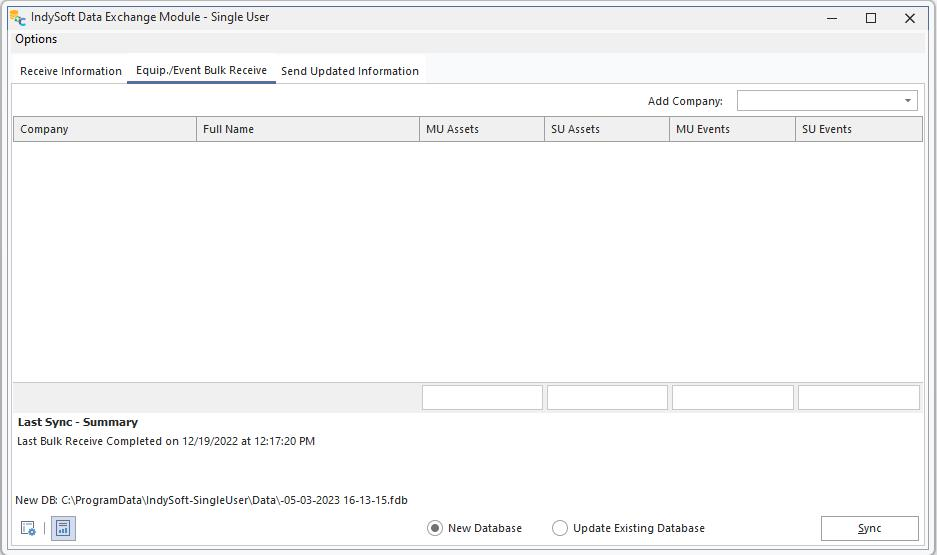This screenshot has height=555, width=937.
Task: Click the 'Add Company:' label
Action: pyautogui.click(x=685, y=101)
